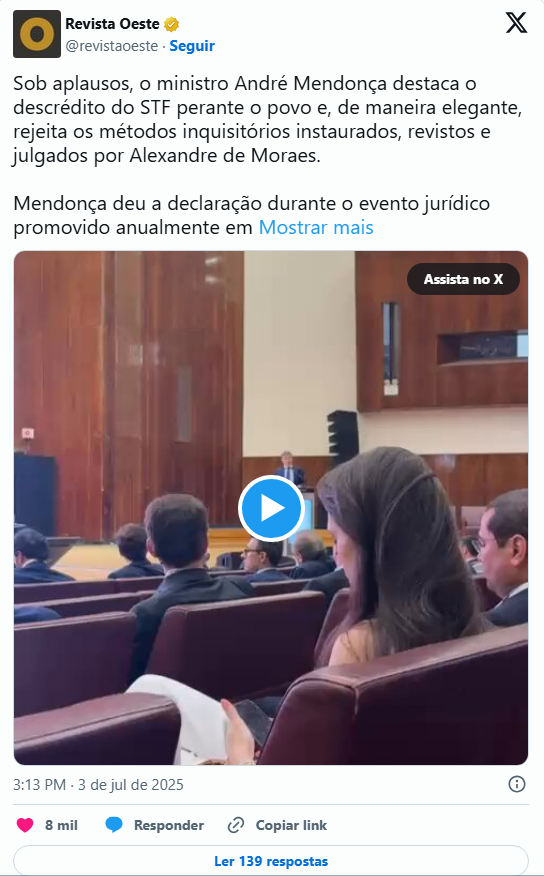
Task: Play the embedded video
Action: (271, 508)
